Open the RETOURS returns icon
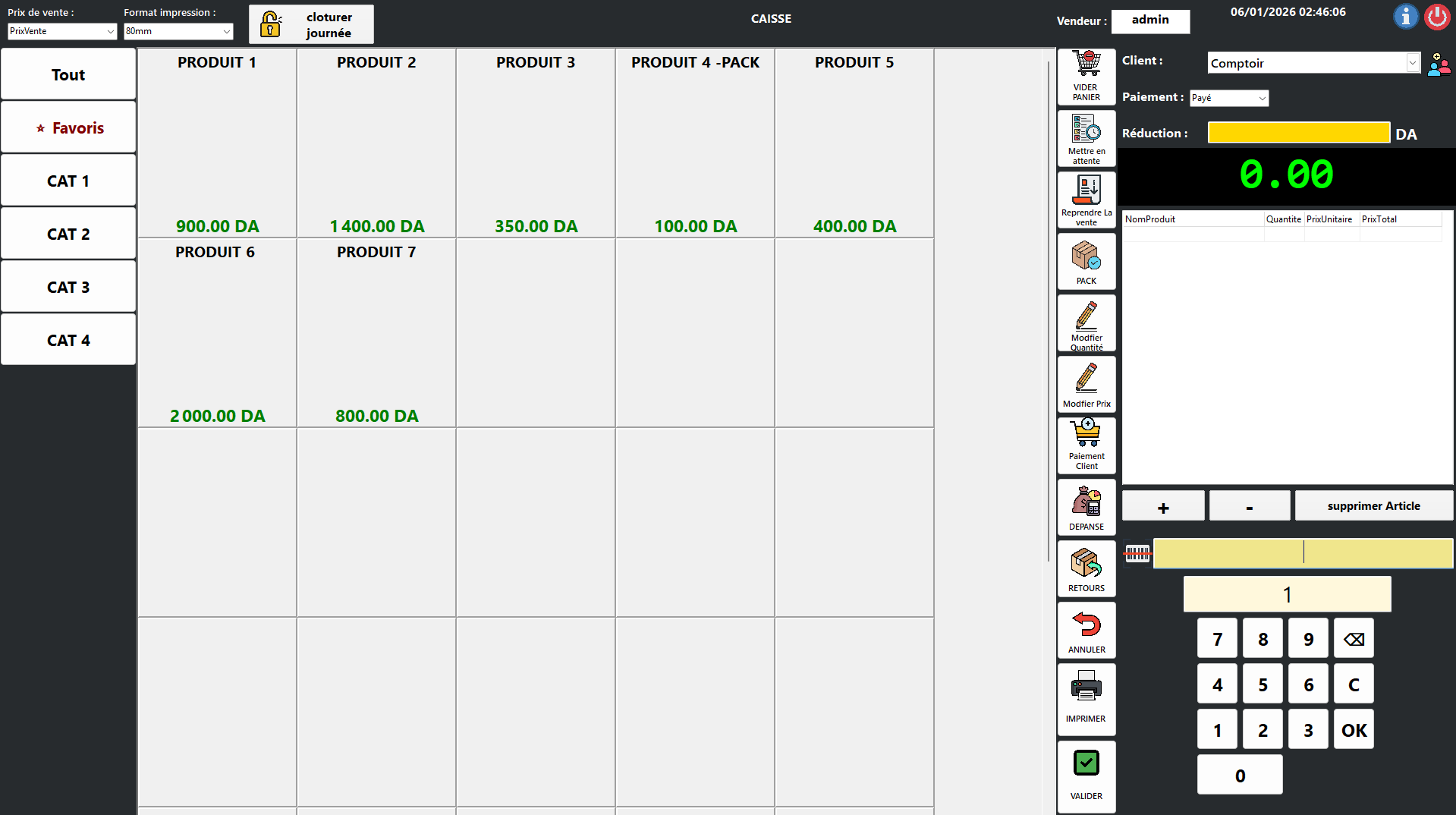1456x815 pixels. pyautogui.click(x=1086, y=568)
